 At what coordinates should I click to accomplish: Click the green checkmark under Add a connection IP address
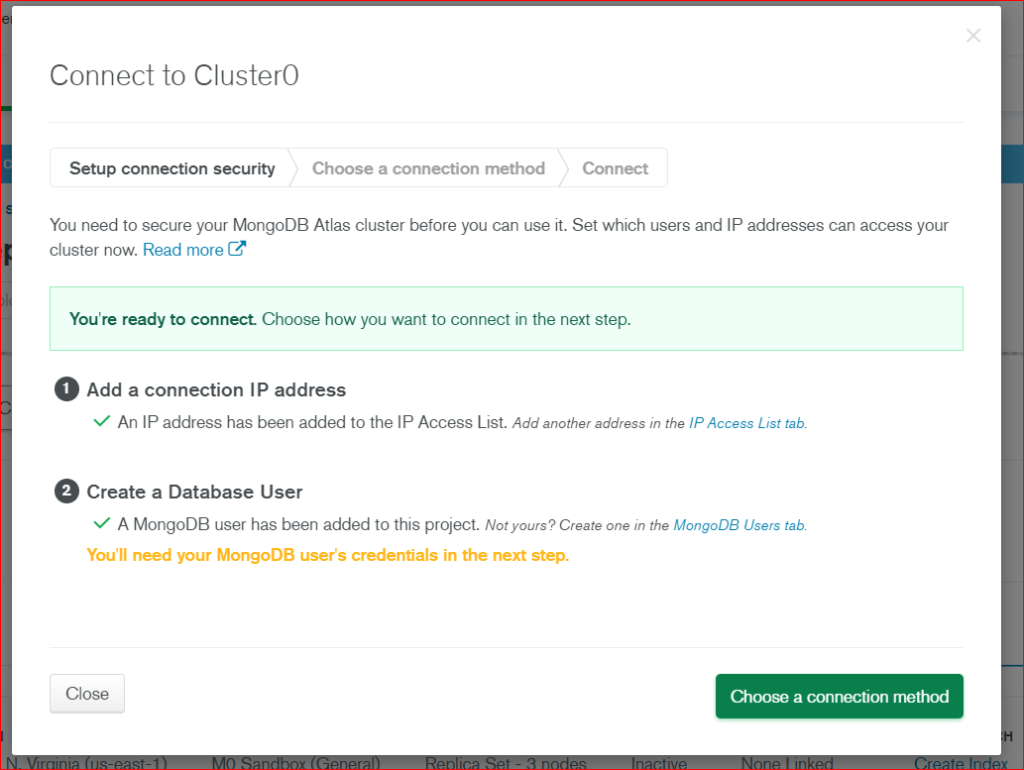tap(101, 421)
